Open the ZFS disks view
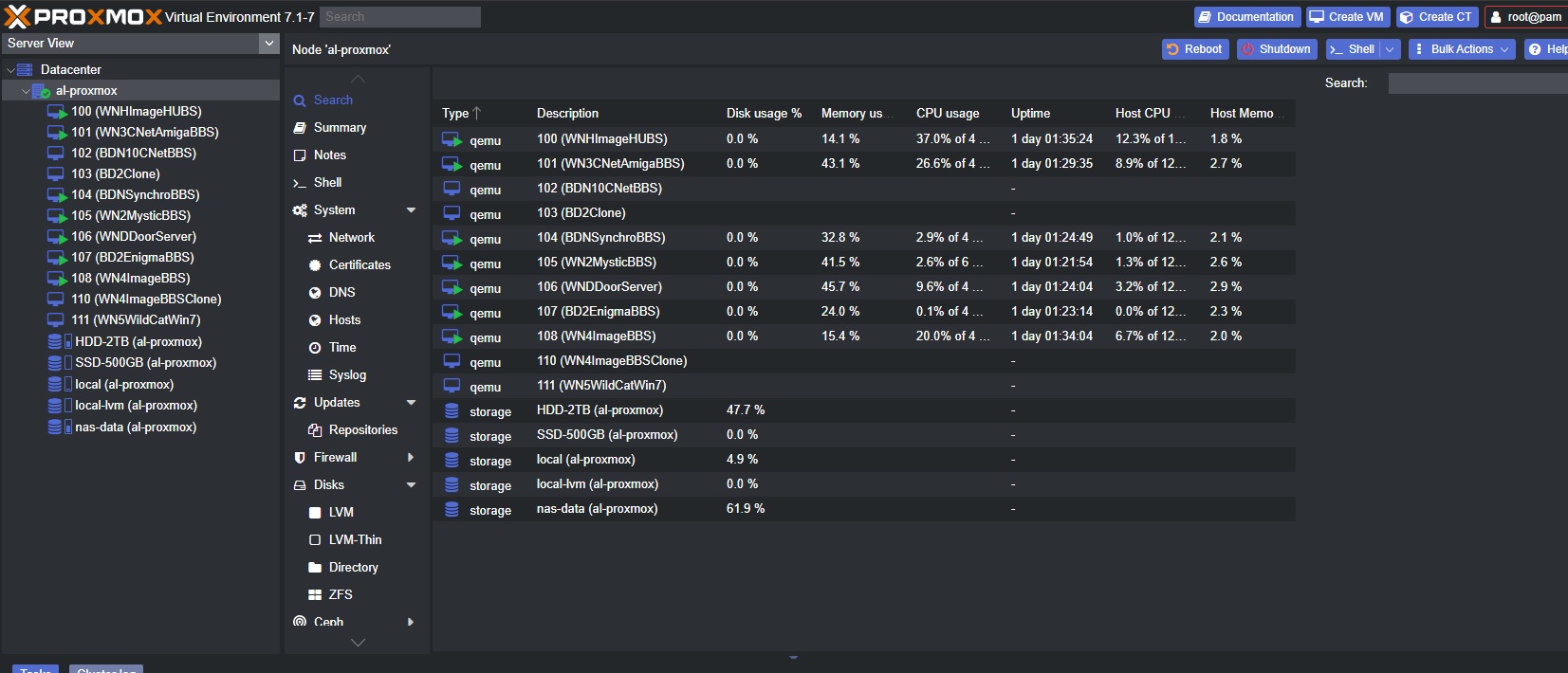Image resolution: width=1568 pixels, height=673 pixels. (341, 595)
